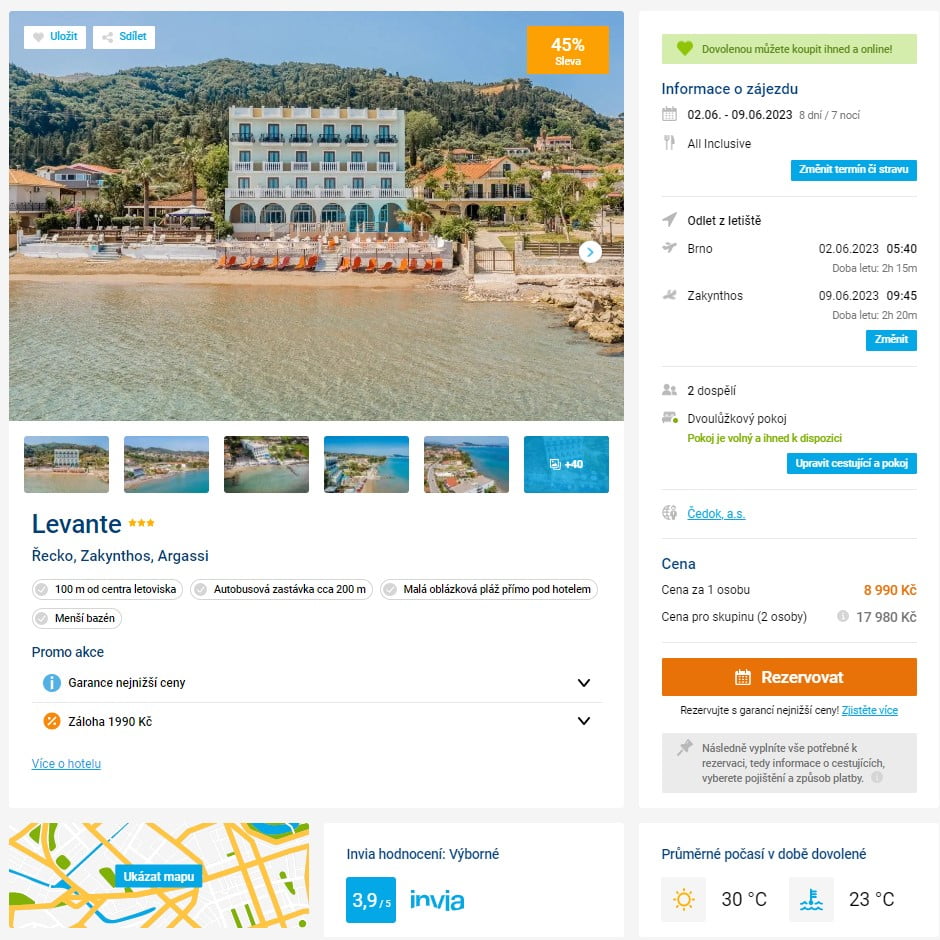The height and width of the screenshot is (940, 940).
Task: Click the info icon beside Garance nejnižší ceny
Action: [x=52, y=683]
